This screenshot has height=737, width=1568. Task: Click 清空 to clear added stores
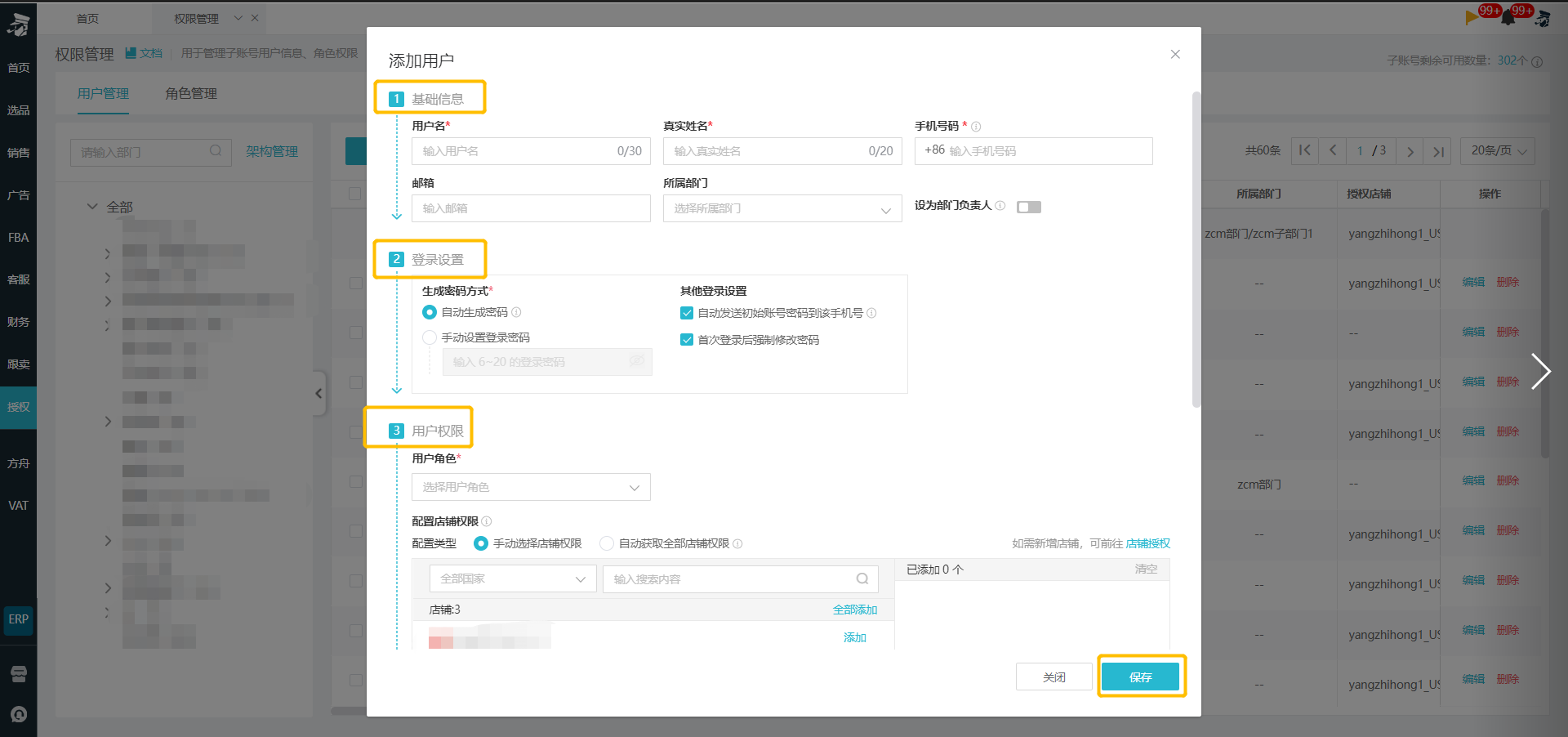click(1146, 569)
